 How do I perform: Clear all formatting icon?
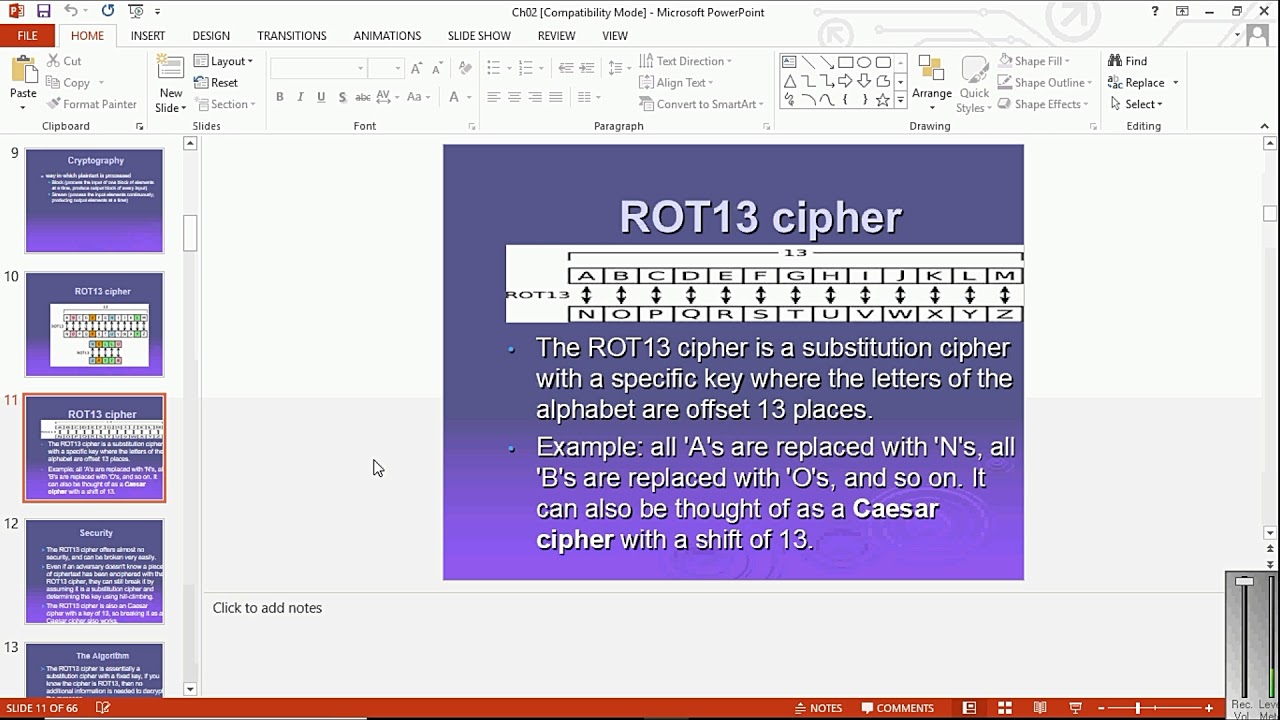465,68
